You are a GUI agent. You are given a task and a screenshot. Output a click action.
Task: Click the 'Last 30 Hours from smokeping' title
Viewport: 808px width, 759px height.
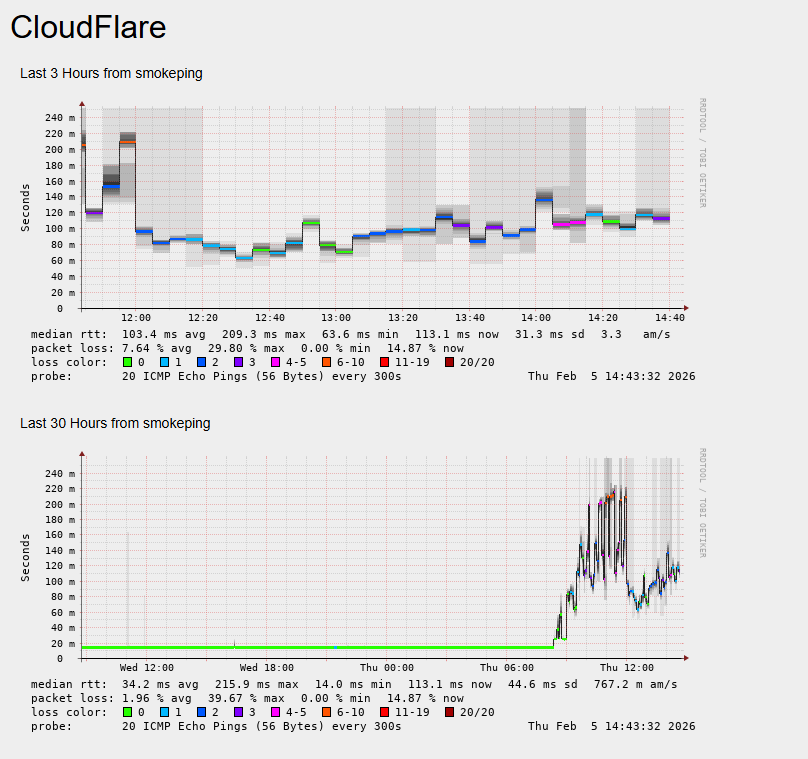click(x=115, y=423)
